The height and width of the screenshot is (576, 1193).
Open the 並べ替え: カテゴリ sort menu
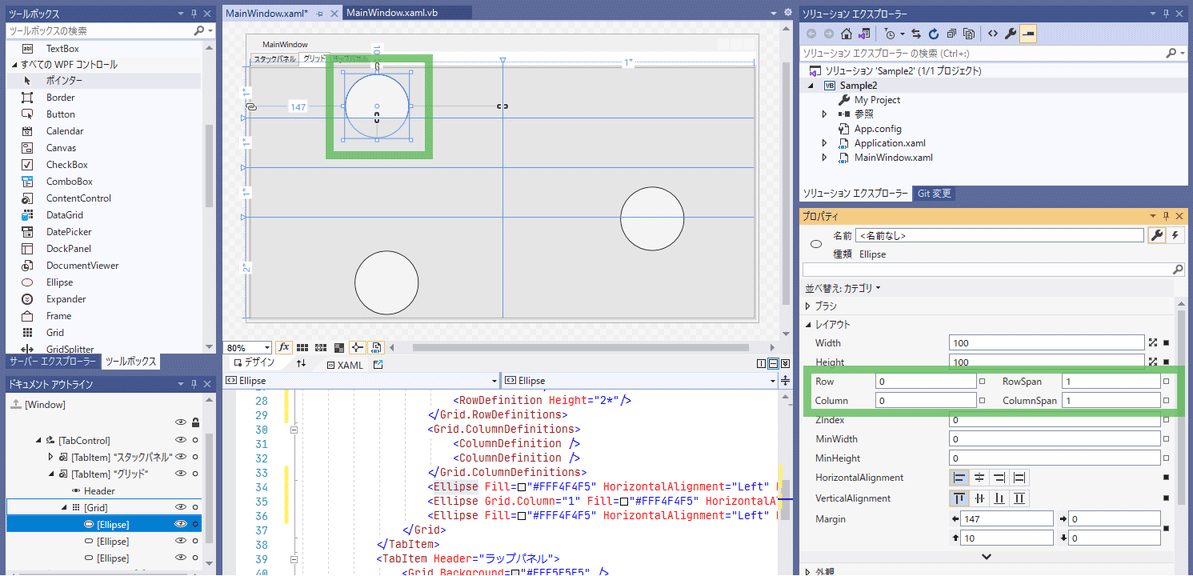[x=843, y=288]
